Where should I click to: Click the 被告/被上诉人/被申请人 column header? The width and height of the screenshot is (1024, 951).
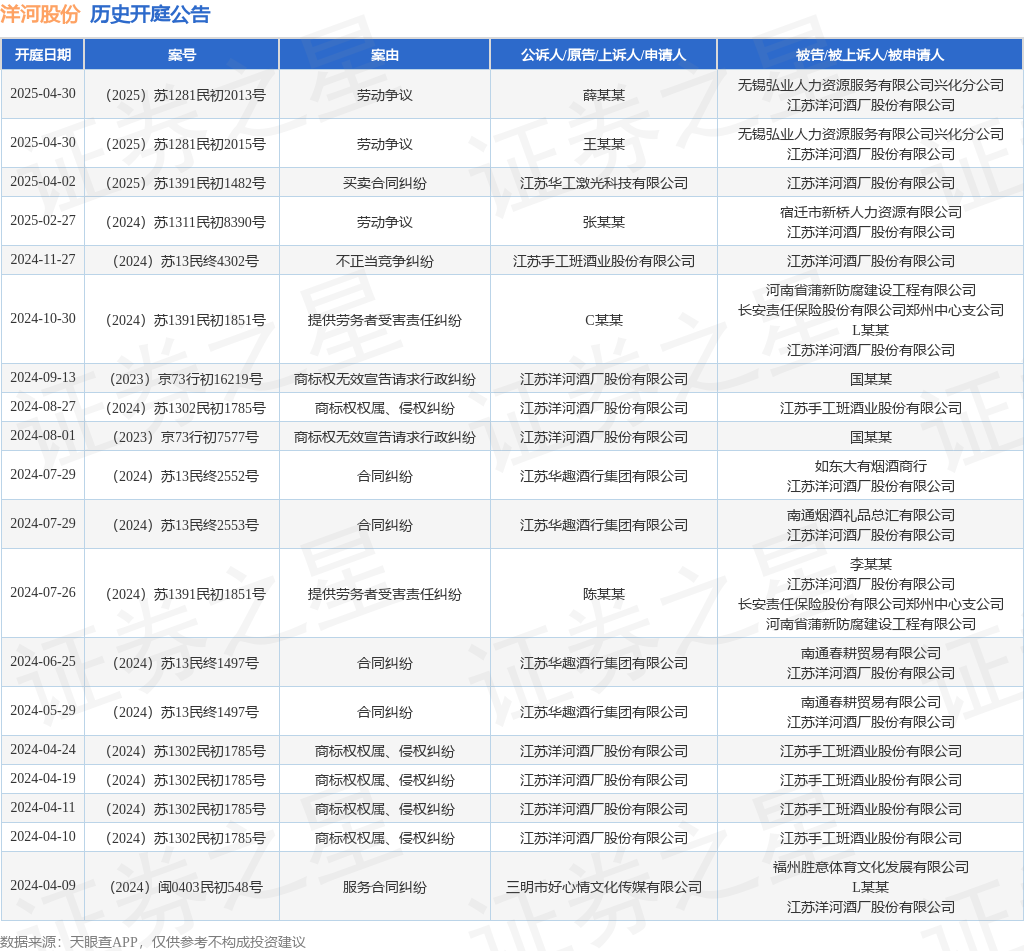[x=870, y=55]
